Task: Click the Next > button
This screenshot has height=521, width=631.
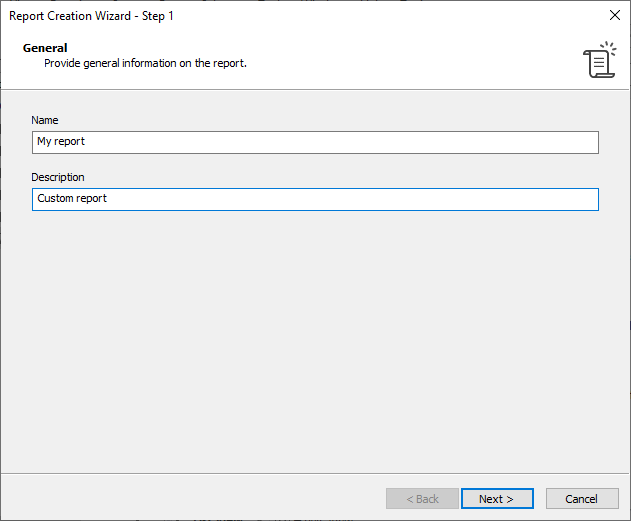Action: click(x=497, y=498)
